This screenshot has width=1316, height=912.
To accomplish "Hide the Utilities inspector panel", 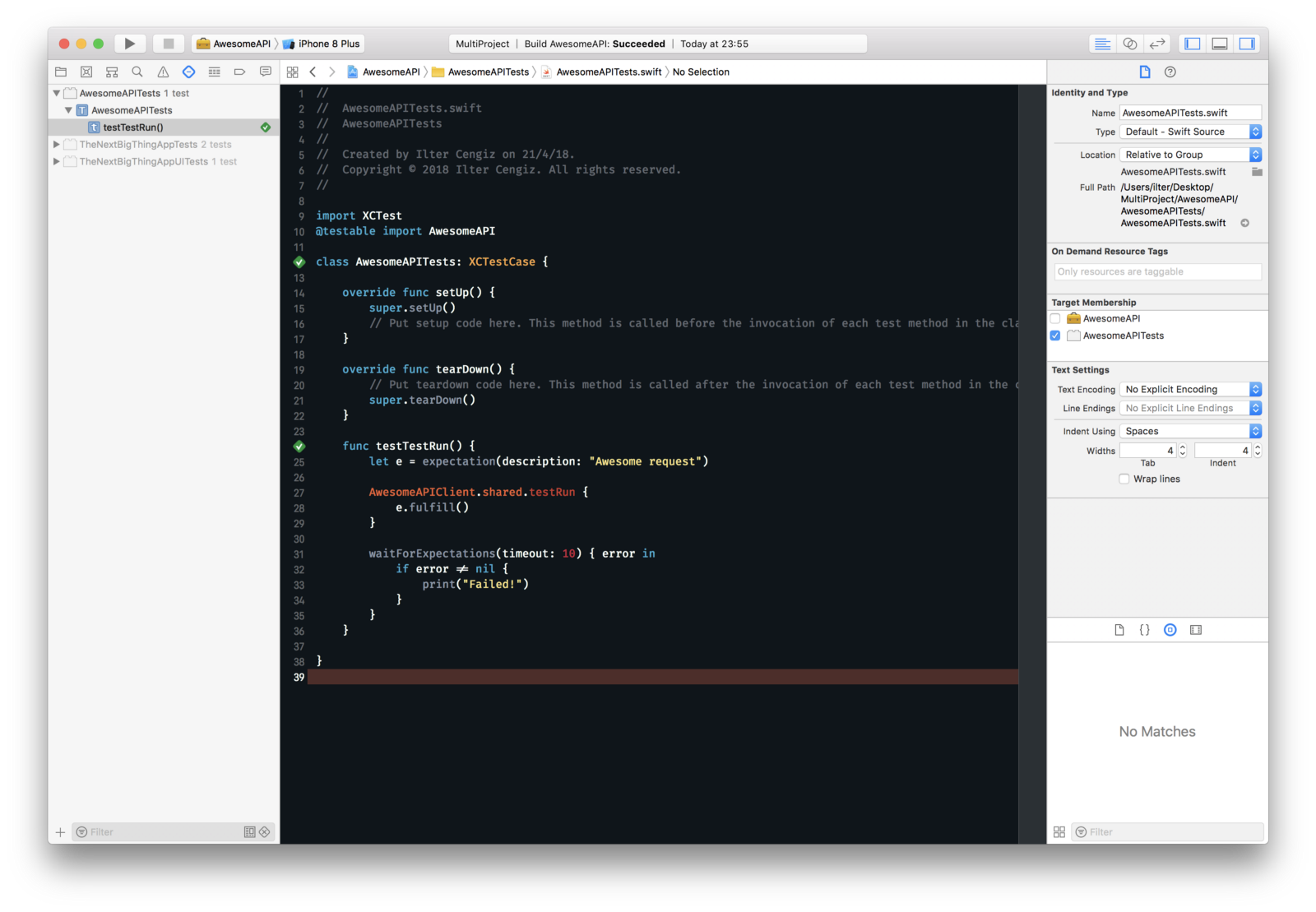I will point(1247,44).
